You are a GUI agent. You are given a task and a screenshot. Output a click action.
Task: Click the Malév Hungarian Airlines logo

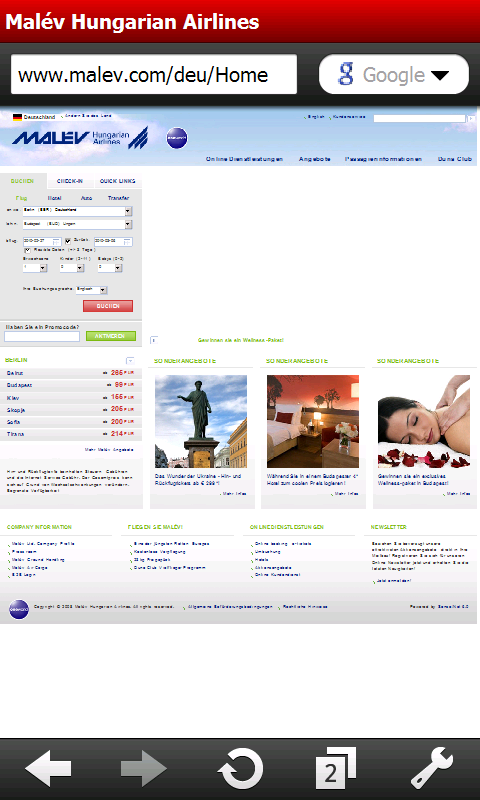pos(80,137)
